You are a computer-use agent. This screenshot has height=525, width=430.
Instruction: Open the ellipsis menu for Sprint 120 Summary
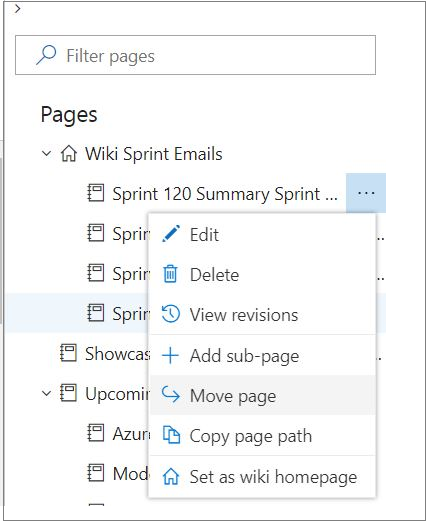(366, 193)
